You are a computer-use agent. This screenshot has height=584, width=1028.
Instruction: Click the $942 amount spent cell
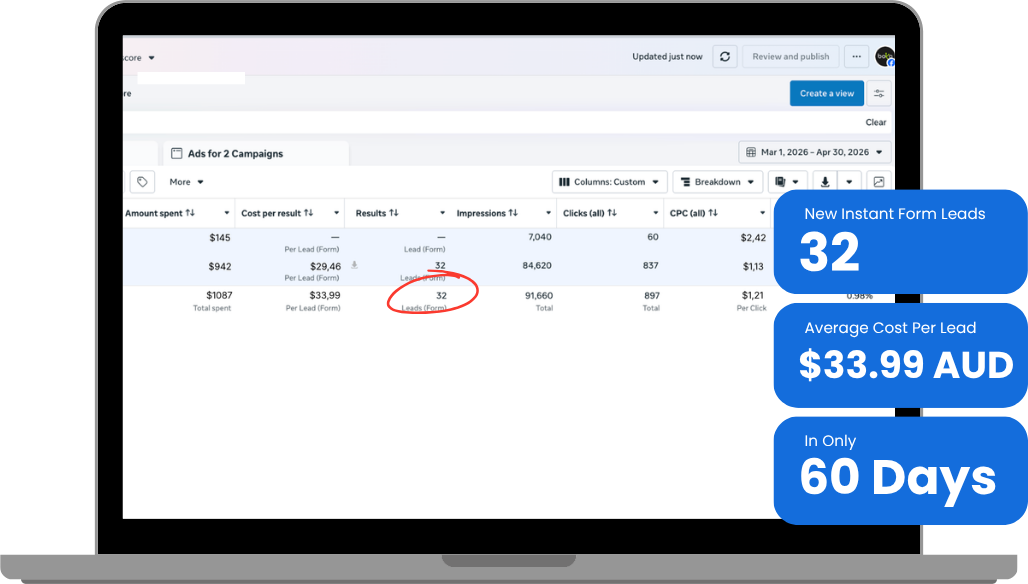[220, 267]
